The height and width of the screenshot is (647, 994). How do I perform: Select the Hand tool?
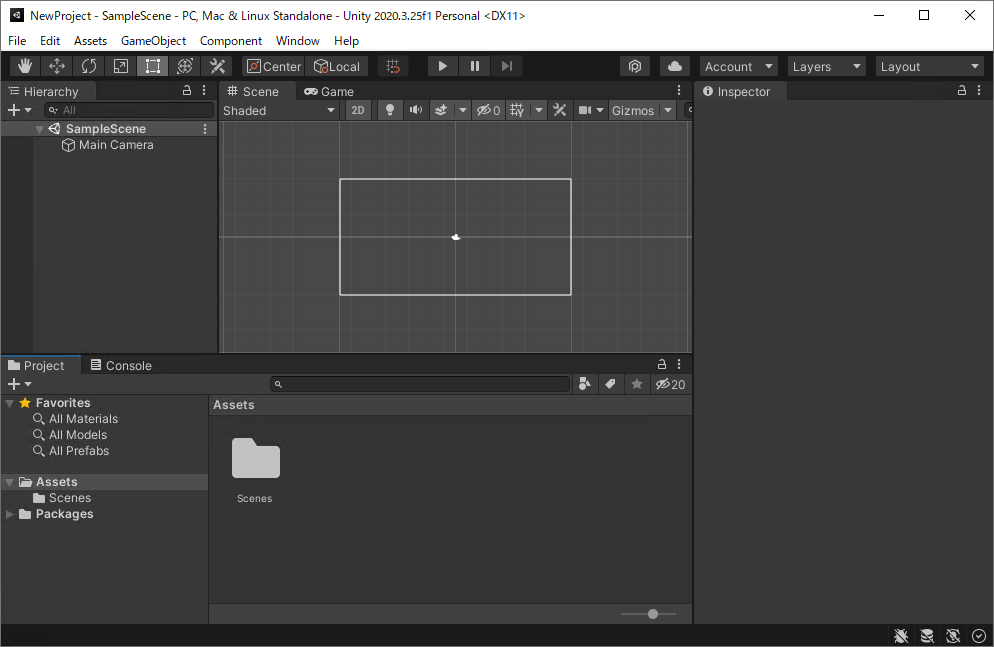pyautogui.click(x=25, y=66)
